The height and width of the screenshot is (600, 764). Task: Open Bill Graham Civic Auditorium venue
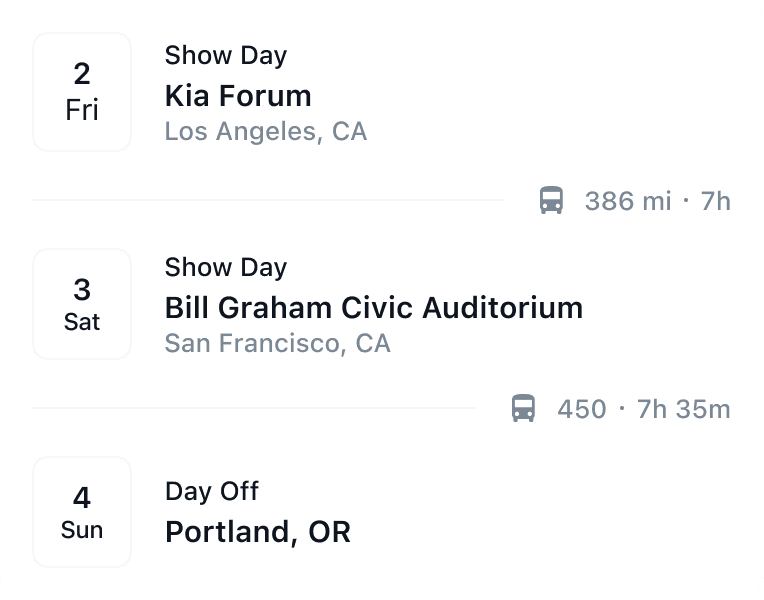(x=373, y=307)
